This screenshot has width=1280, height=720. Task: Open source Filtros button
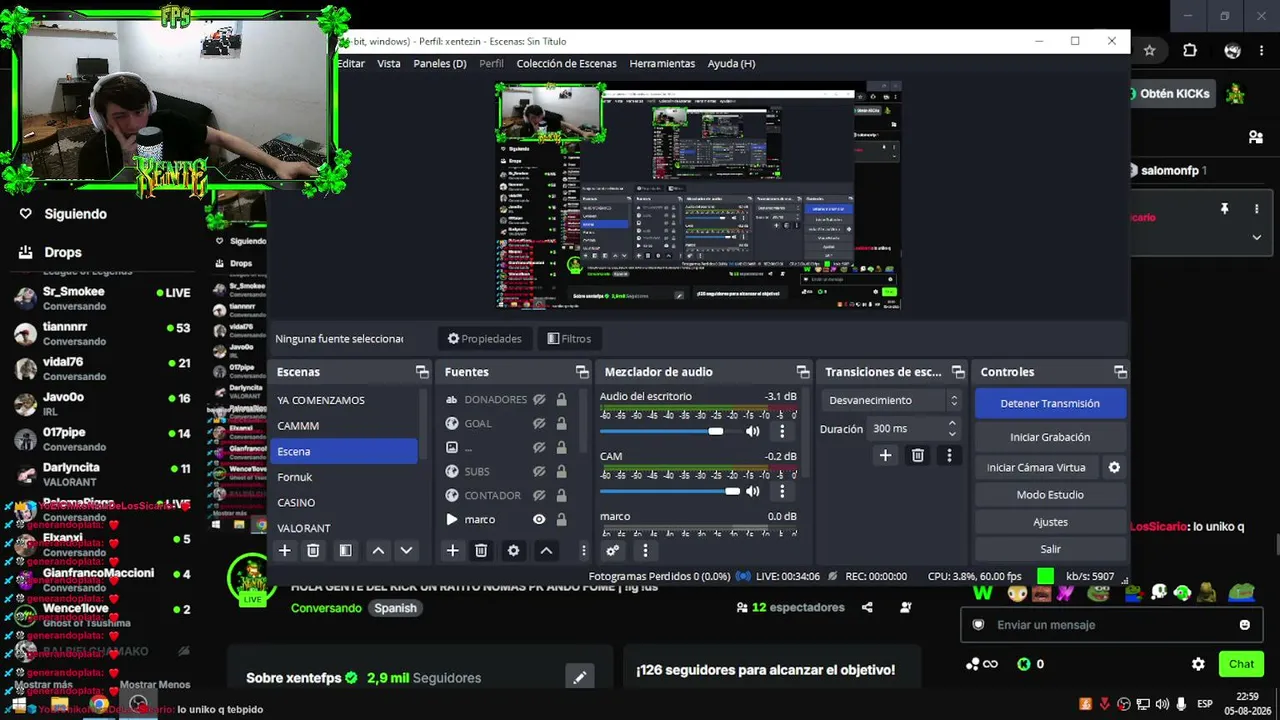pos(569,338)
